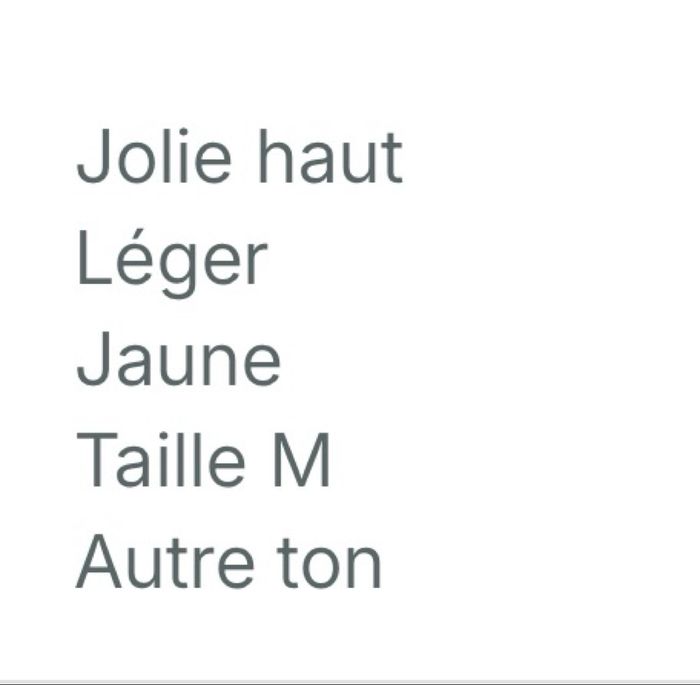Click the gray border line at bottom
The width and height of the screenshot is (700, 685).
350,683
